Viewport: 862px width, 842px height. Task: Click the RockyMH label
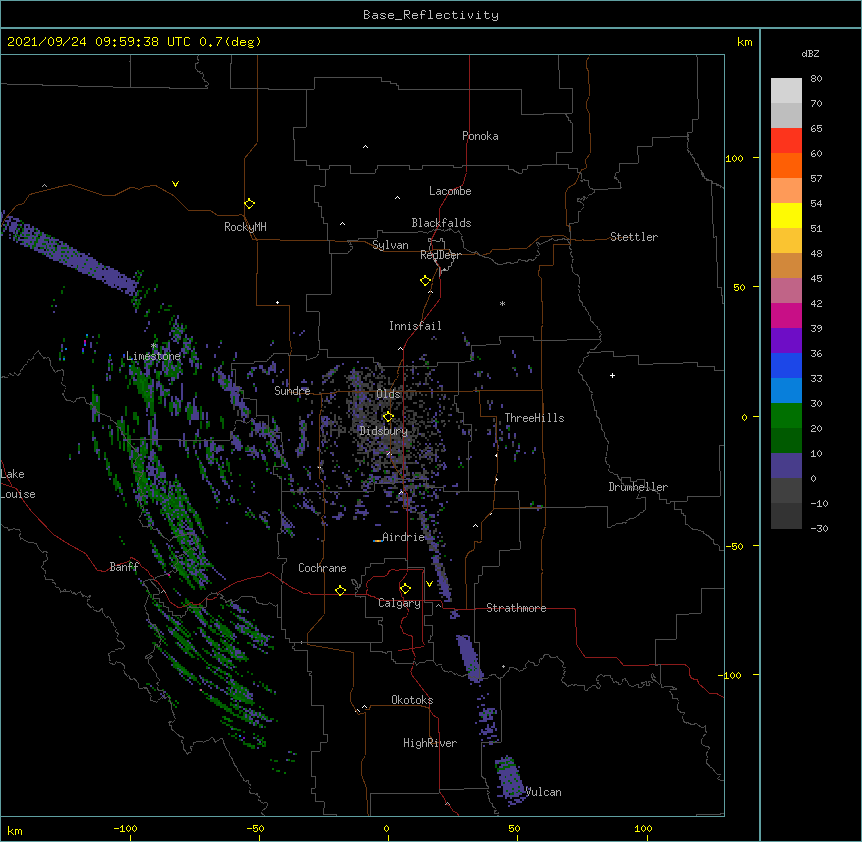pos(245,227)
